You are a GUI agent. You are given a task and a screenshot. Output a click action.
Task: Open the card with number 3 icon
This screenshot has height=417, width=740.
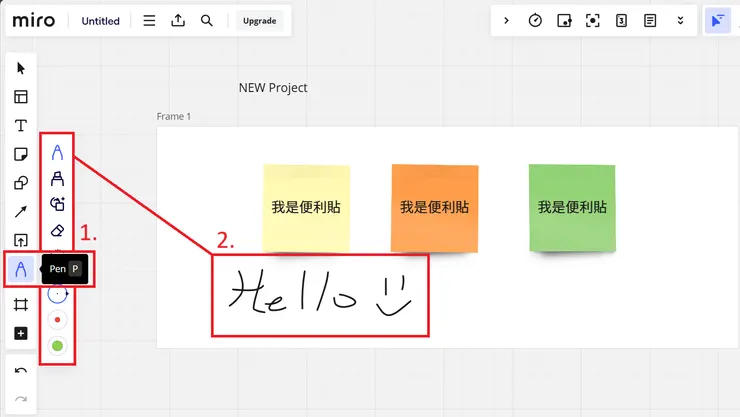click(622, 21)
